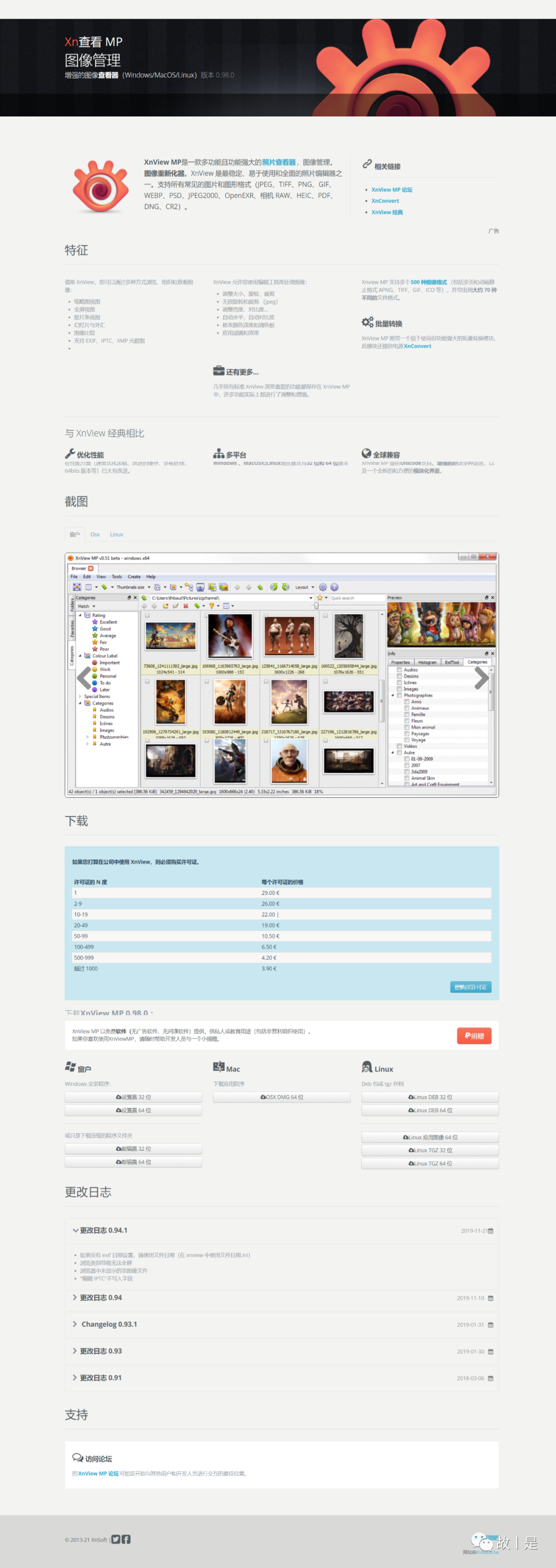Screen dimensions: 556x1568
Task: Switch to the Osx screenshot tab
Action: click(95, 535)
